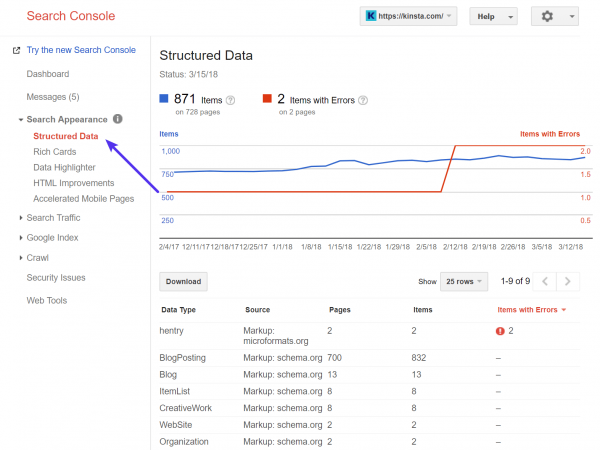600x450 pixels.
Task: Go to next page arrow
Action: [568, 282]
